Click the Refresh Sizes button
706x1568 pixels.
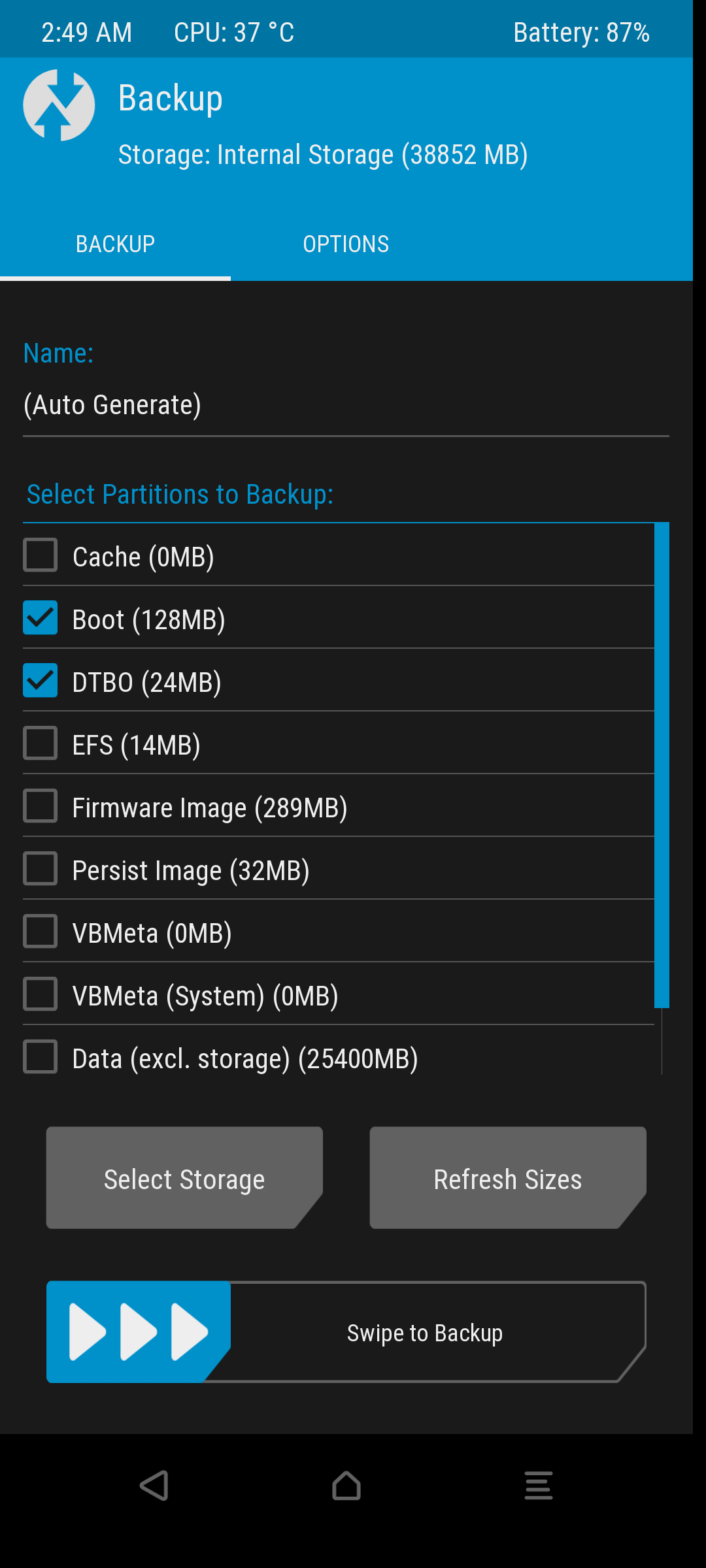[x=507, y=1178]
